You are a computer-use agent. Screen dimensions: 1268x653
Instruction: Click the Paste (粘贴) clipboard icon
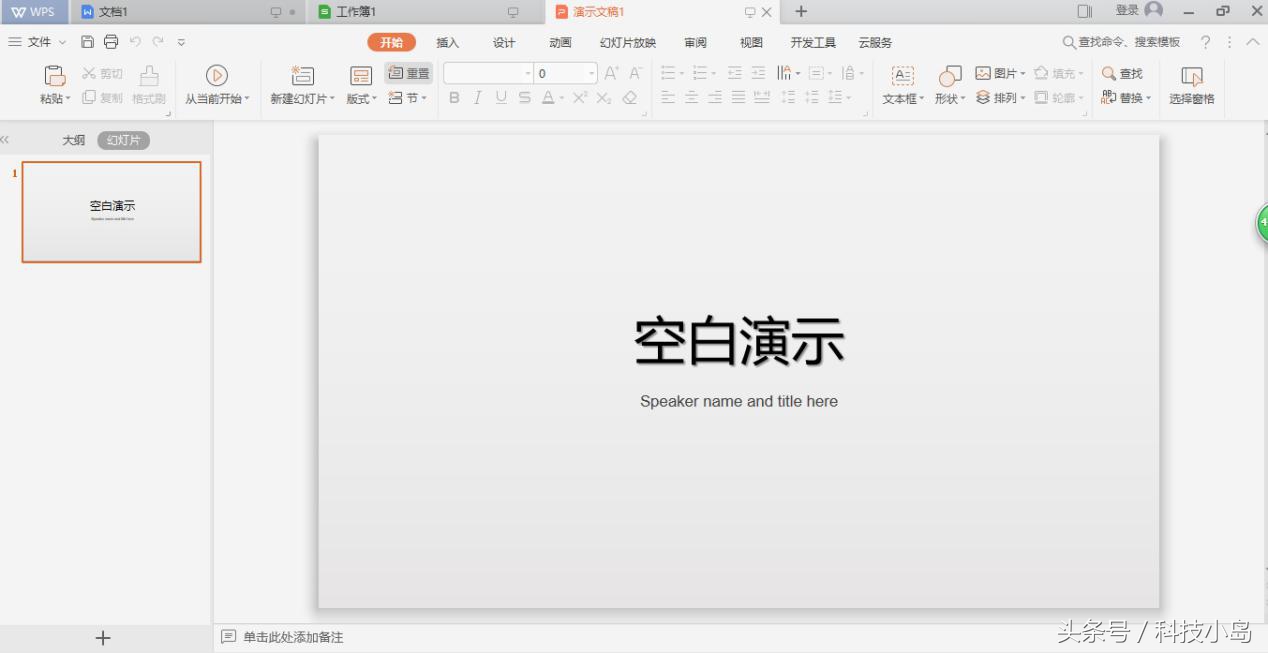tap(55, 76)
